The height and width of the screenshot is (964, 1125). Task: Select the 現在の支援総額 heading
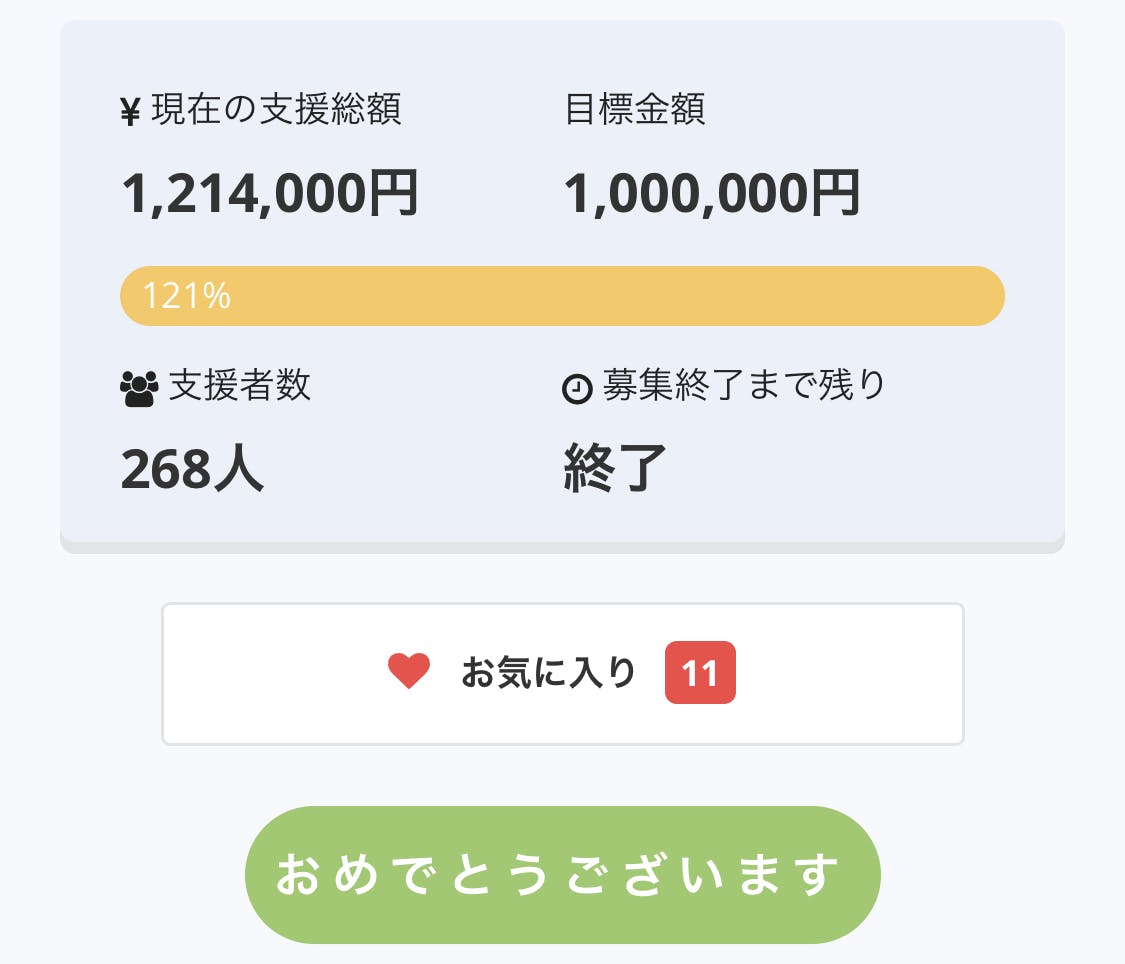tap(276, 110)
